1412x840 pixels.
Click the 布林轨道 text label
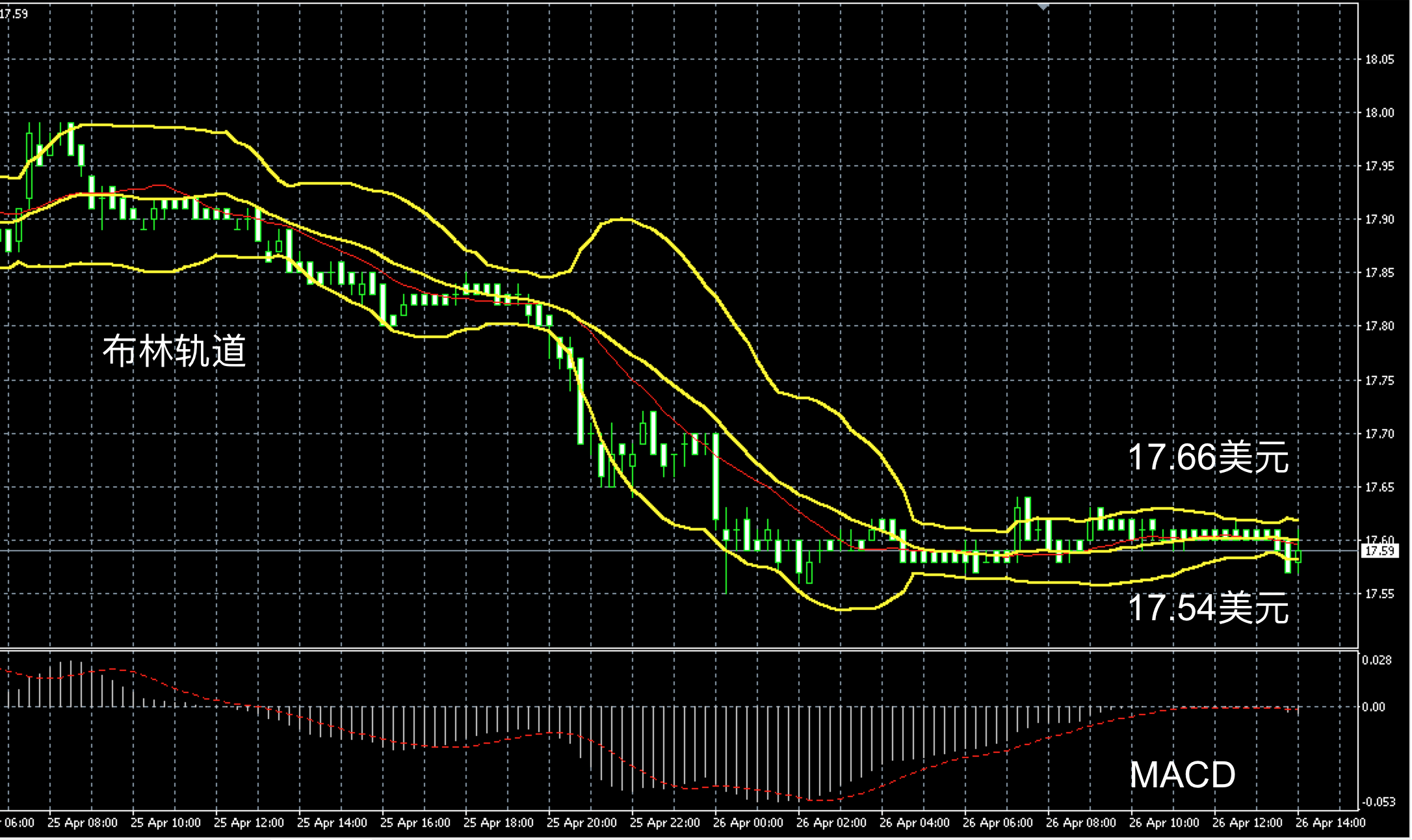pyautogui.click(x=174, y=351)
